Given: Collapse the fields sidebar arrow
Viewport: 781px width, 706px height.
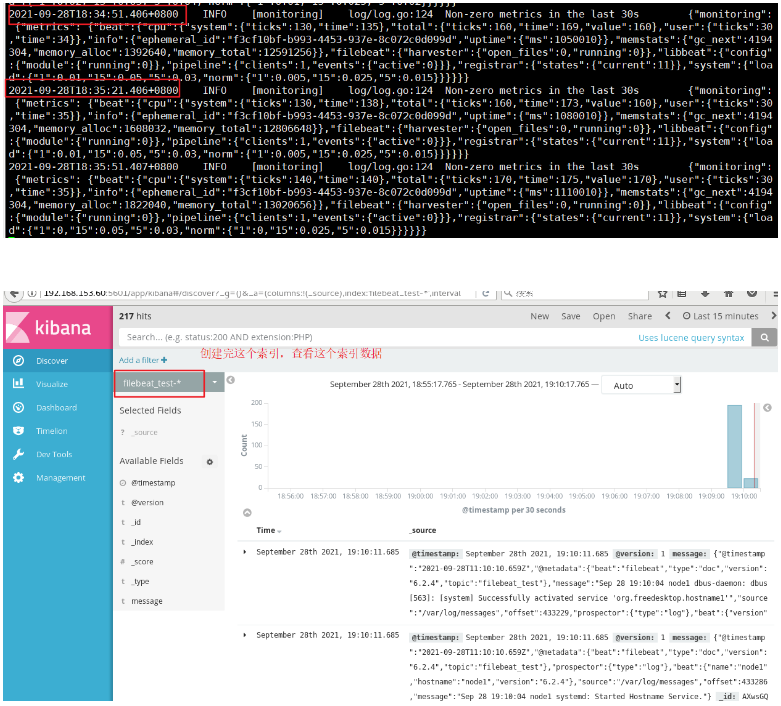Looking at the screenshot, I should click(231, 380).
